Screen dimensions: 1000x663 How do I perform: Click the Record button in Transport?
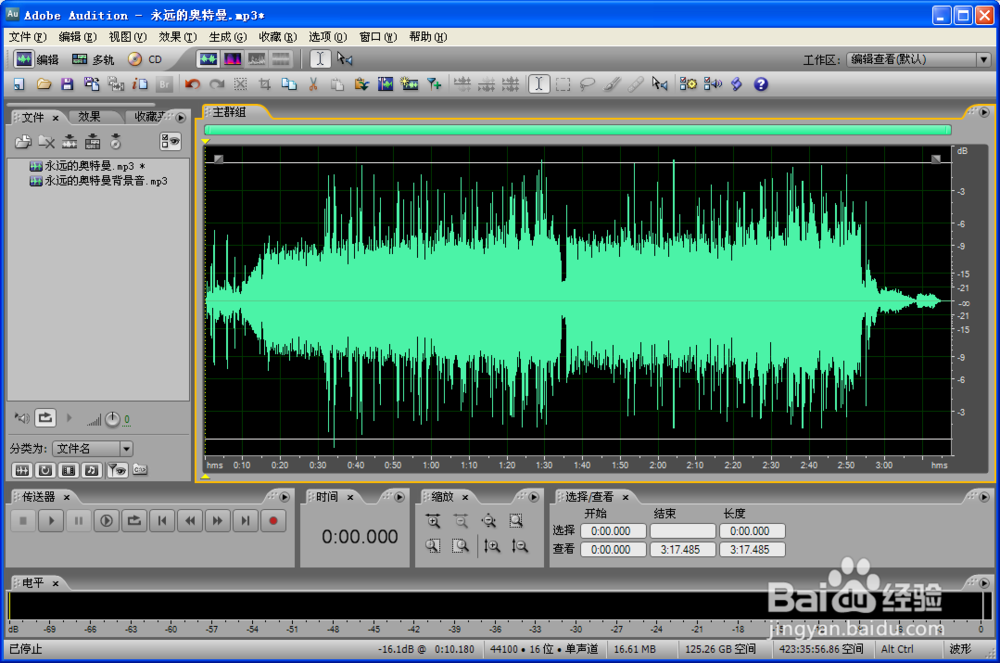click(x=273, y=521)
